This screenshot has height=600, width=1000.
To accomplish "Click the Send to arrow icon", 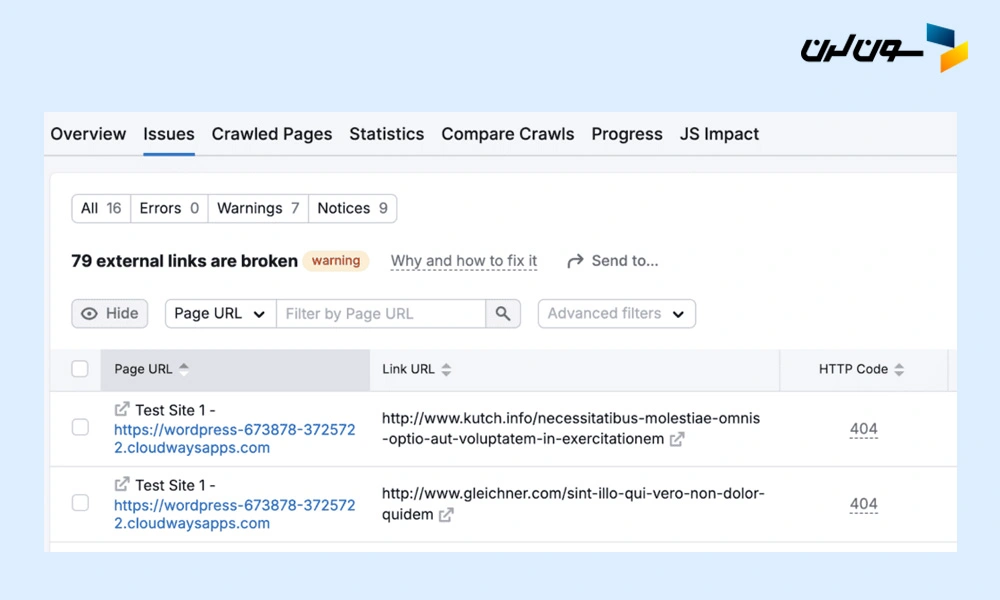I will point(575,261).
